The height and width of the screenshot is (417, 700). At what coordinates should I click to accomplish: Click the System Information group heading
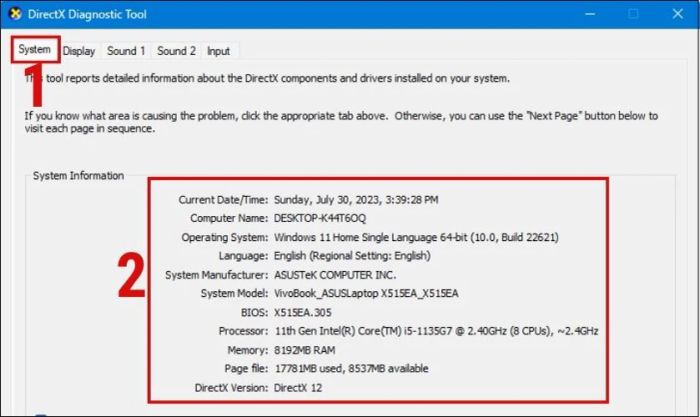coord(79,175)
